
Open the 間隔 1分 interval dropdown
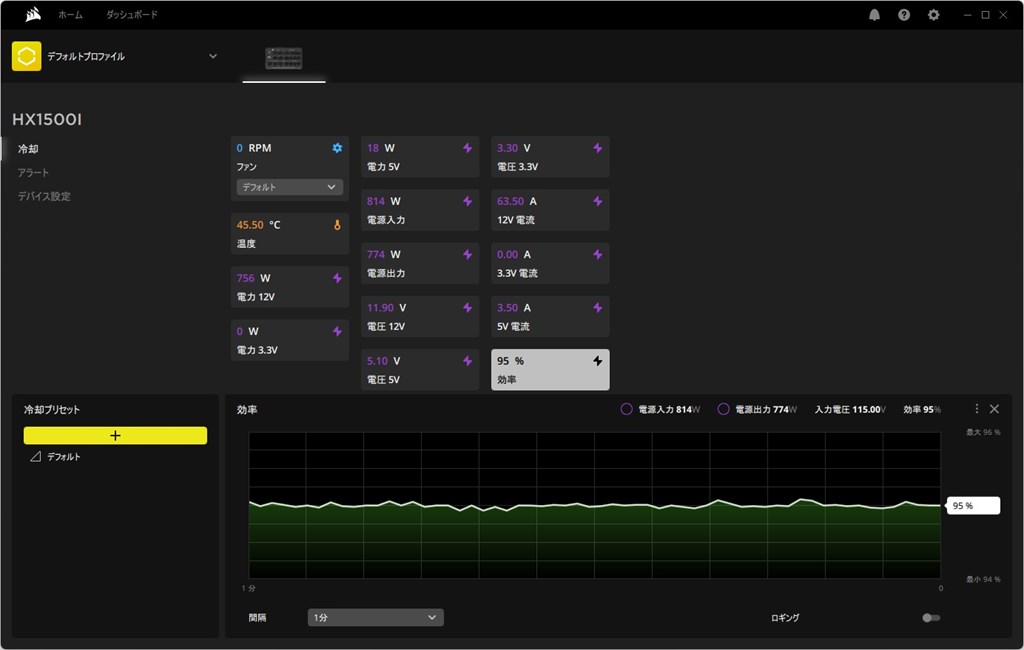376,617
